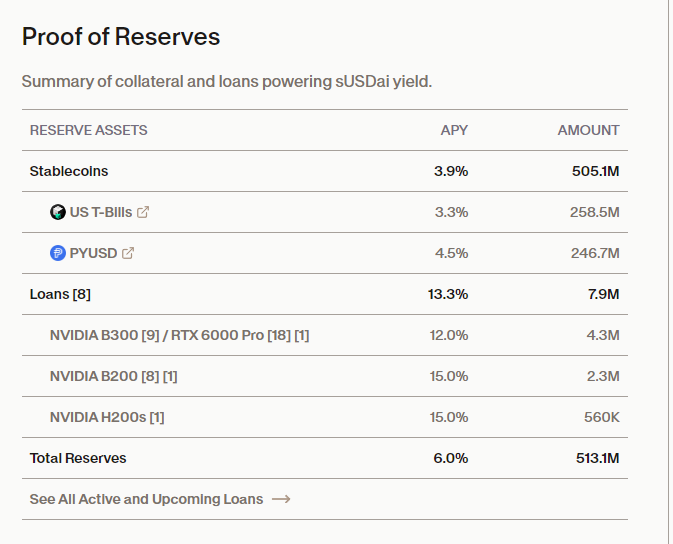Click the US T-Bills token icon

click(x=58, y=212)
